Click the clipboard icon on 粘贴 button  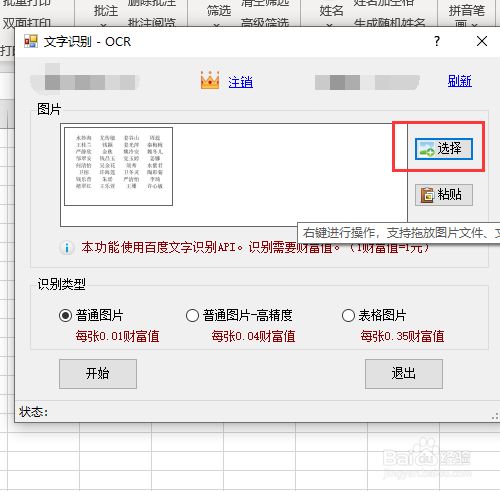point(427,195)
